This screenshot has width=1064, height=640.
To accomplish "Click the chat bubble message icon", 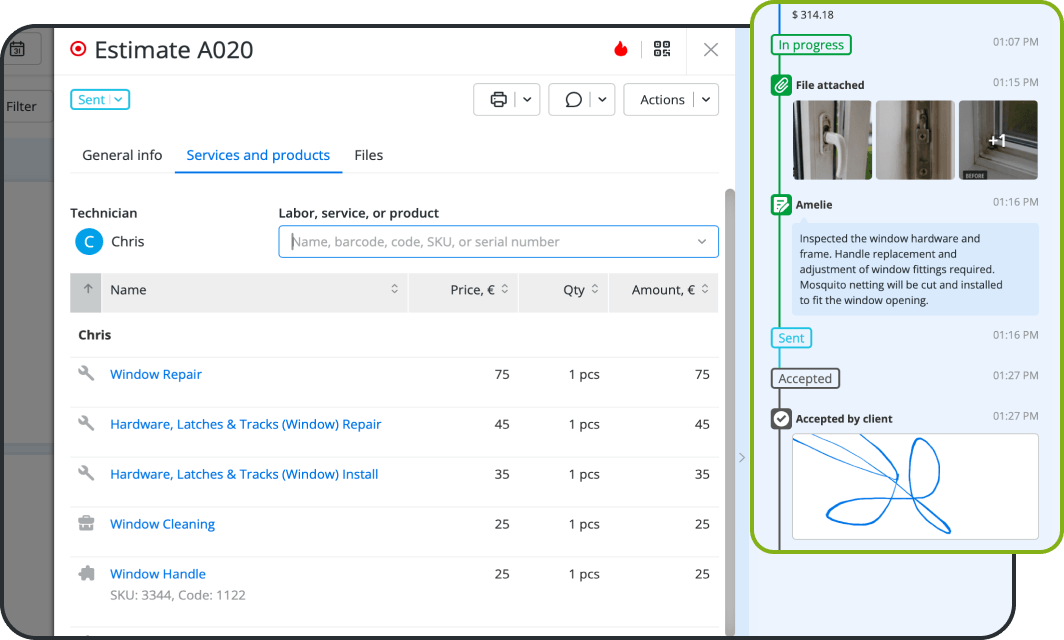I will [x=573, y=100].
